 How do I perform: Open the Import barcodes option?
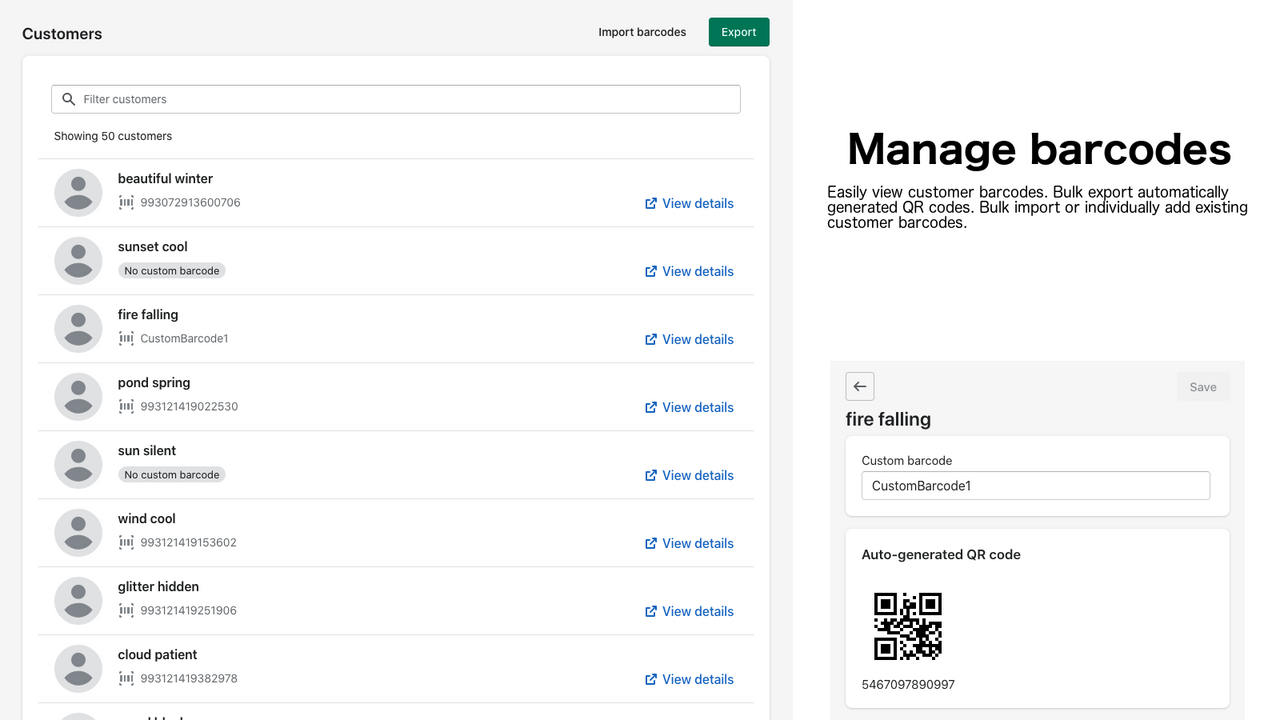[641, 31]
